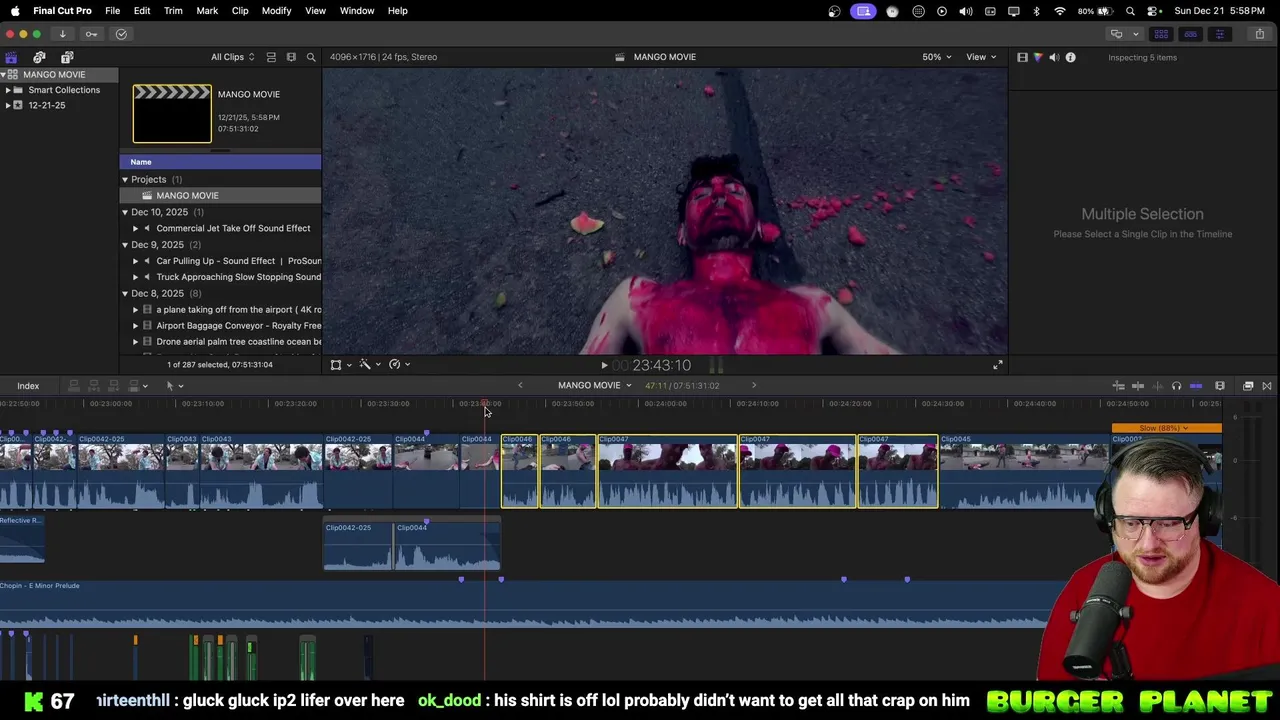Open the info inspector icon
This screenshot has height=720, width=1280.
[1070, 57]
